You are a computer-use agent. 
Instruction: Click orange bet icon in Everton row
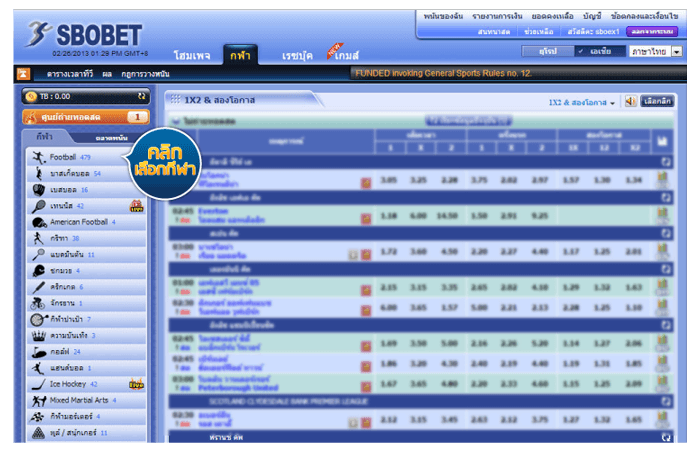[366, 219]
